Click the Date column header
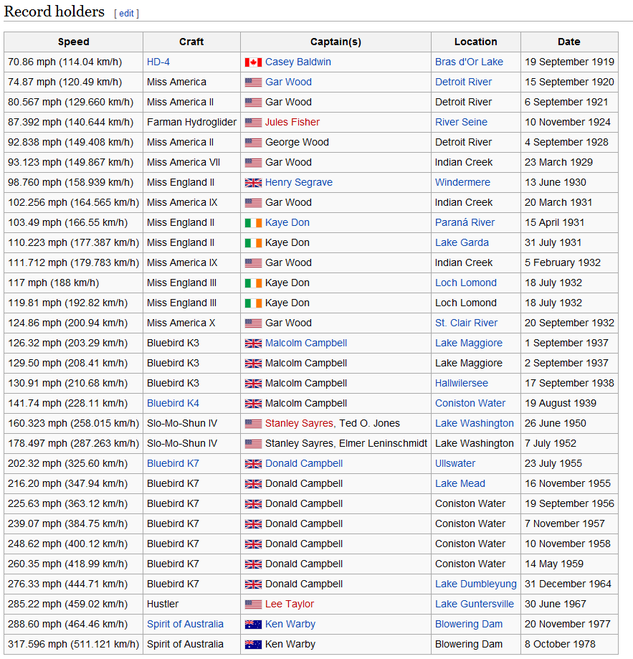Viewport: 633px width, 659px height. tap(569, 42)
